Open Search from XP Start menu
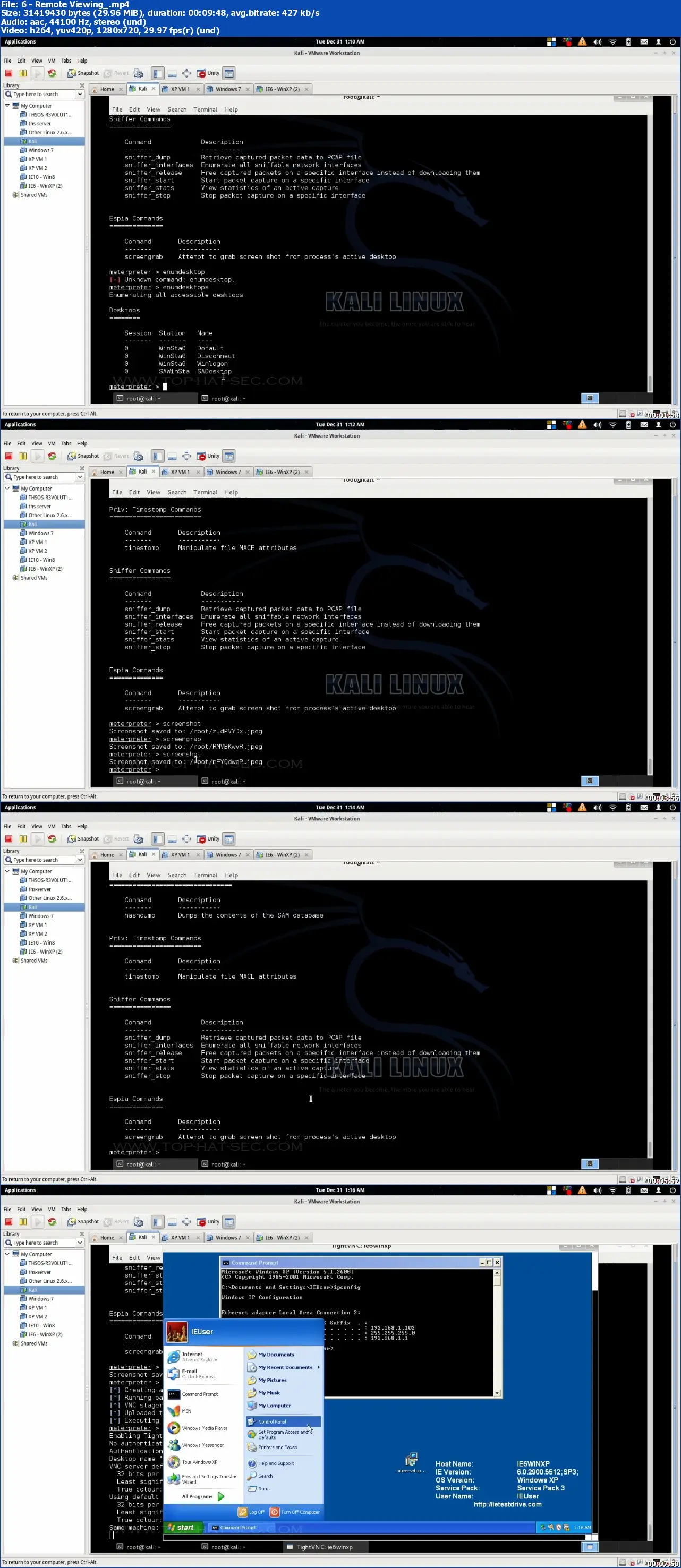The width and height of the screenshot is (681, 1568). click(261, 1476)
